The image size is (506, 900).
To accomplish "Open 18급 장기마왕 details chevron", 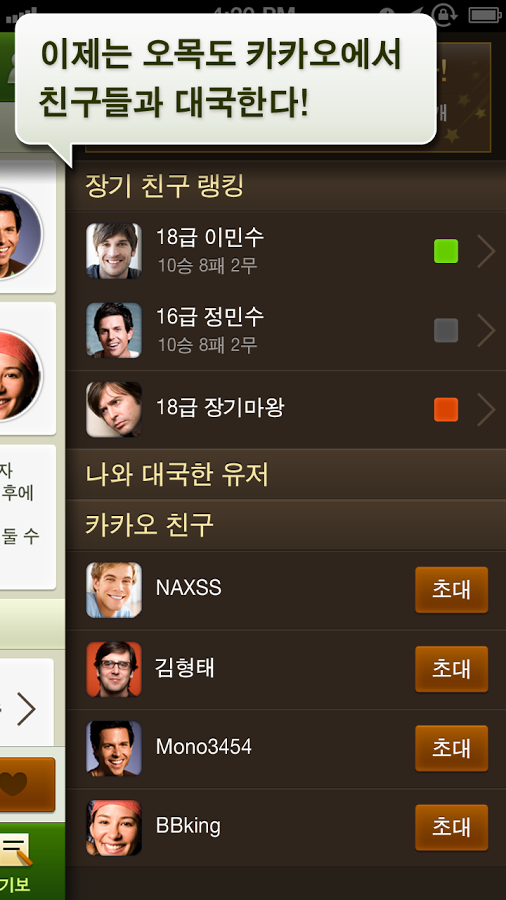I will (x=486, y=410).
